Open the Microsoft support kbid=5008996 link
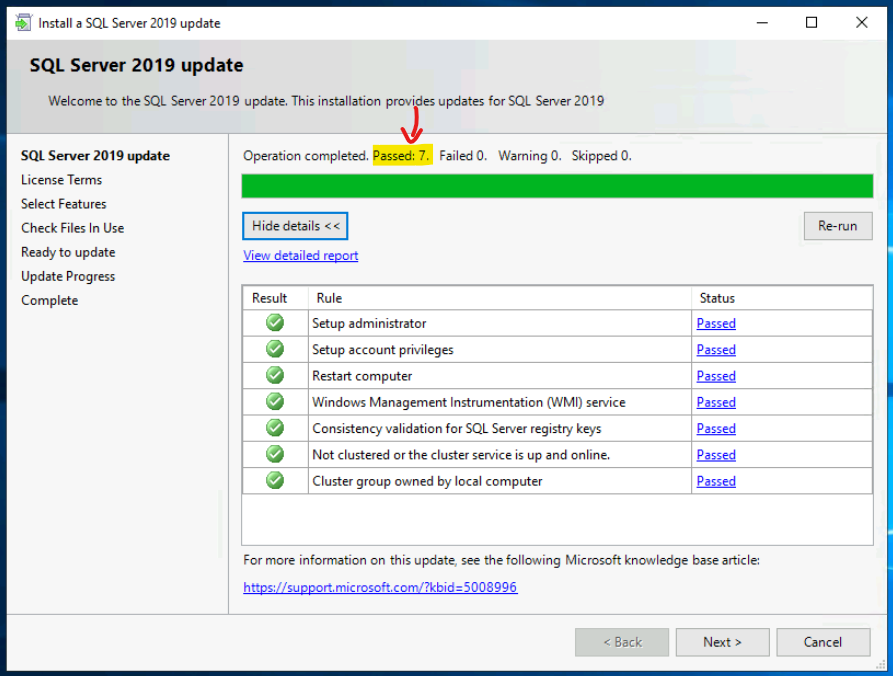This screenshot has width=893, height=676. pos(380,588)
